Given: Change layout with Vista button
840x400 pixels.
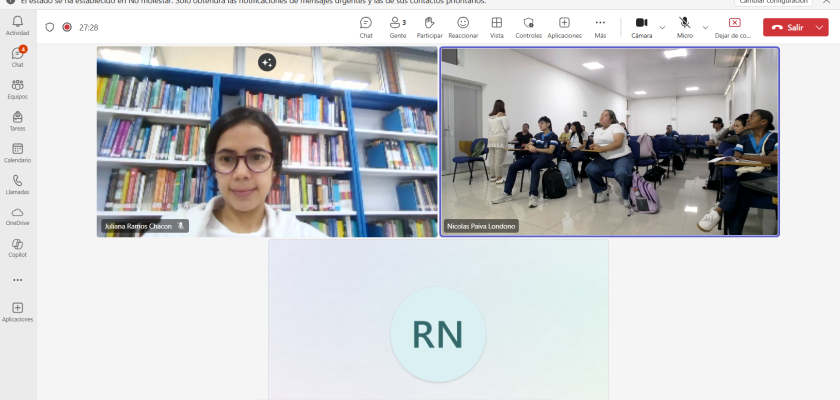Looking at the screenshot, I should (497, 27).
